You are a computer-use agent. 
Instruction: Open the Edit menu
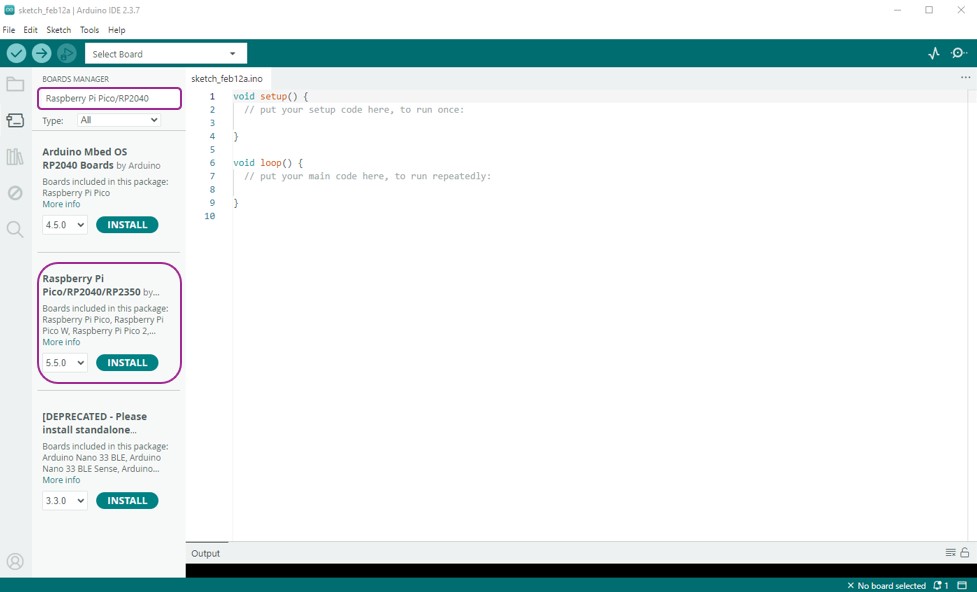tap(31, 30)
